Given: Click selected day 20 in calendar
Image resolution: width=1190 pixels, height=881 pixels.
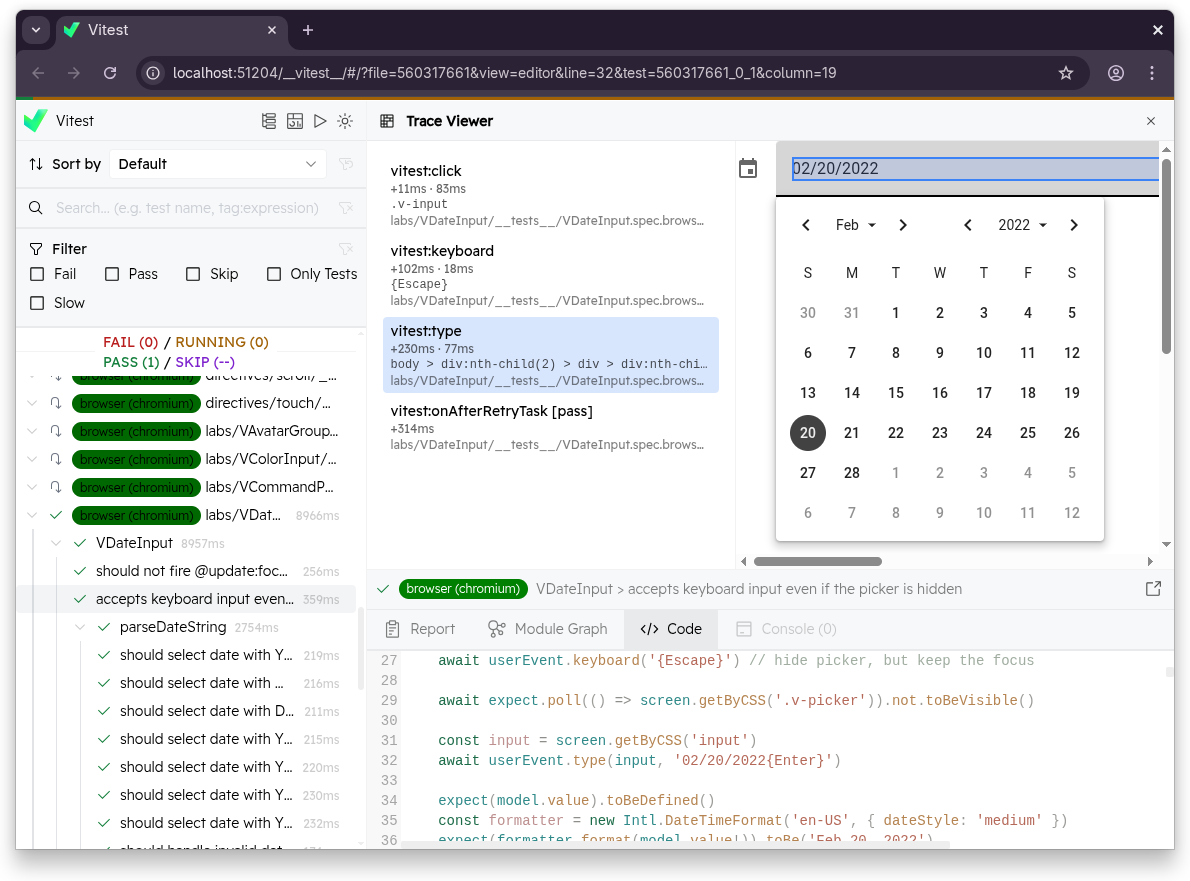Looking at the screenshot, I should [808, 433].
